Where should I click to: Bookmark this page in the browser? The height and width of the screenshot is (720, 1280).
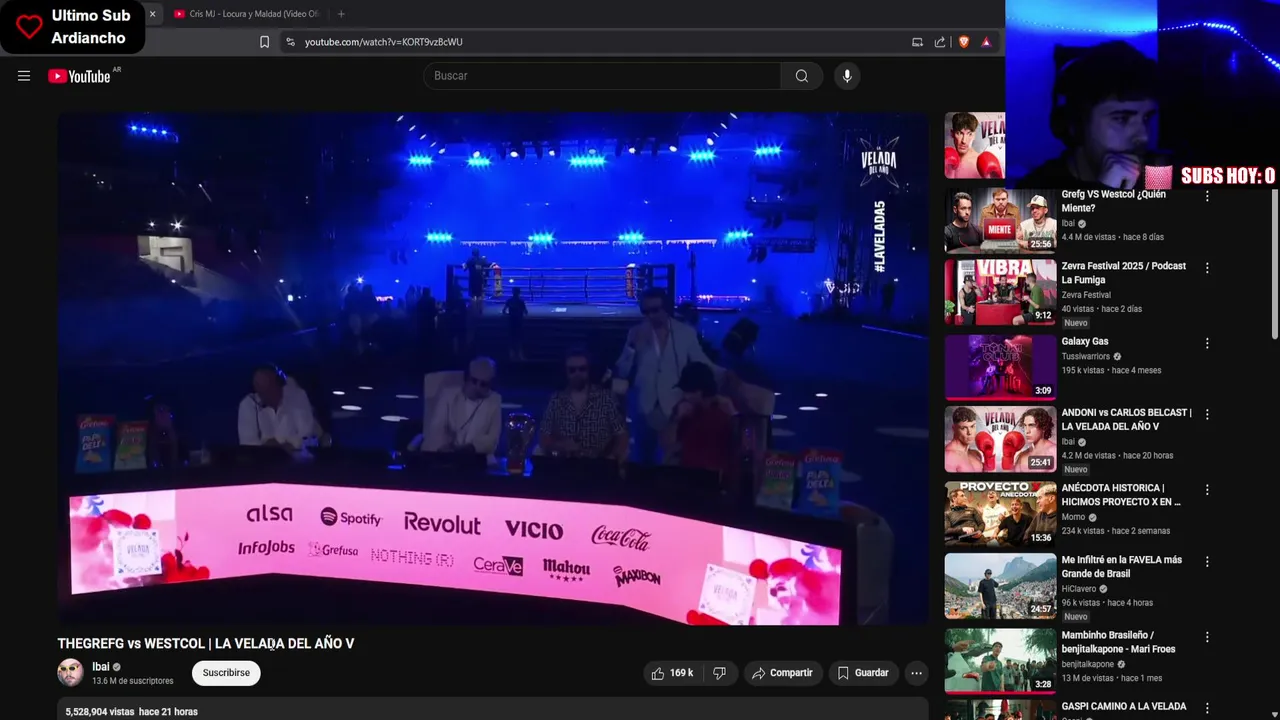[x=264, y=42]
